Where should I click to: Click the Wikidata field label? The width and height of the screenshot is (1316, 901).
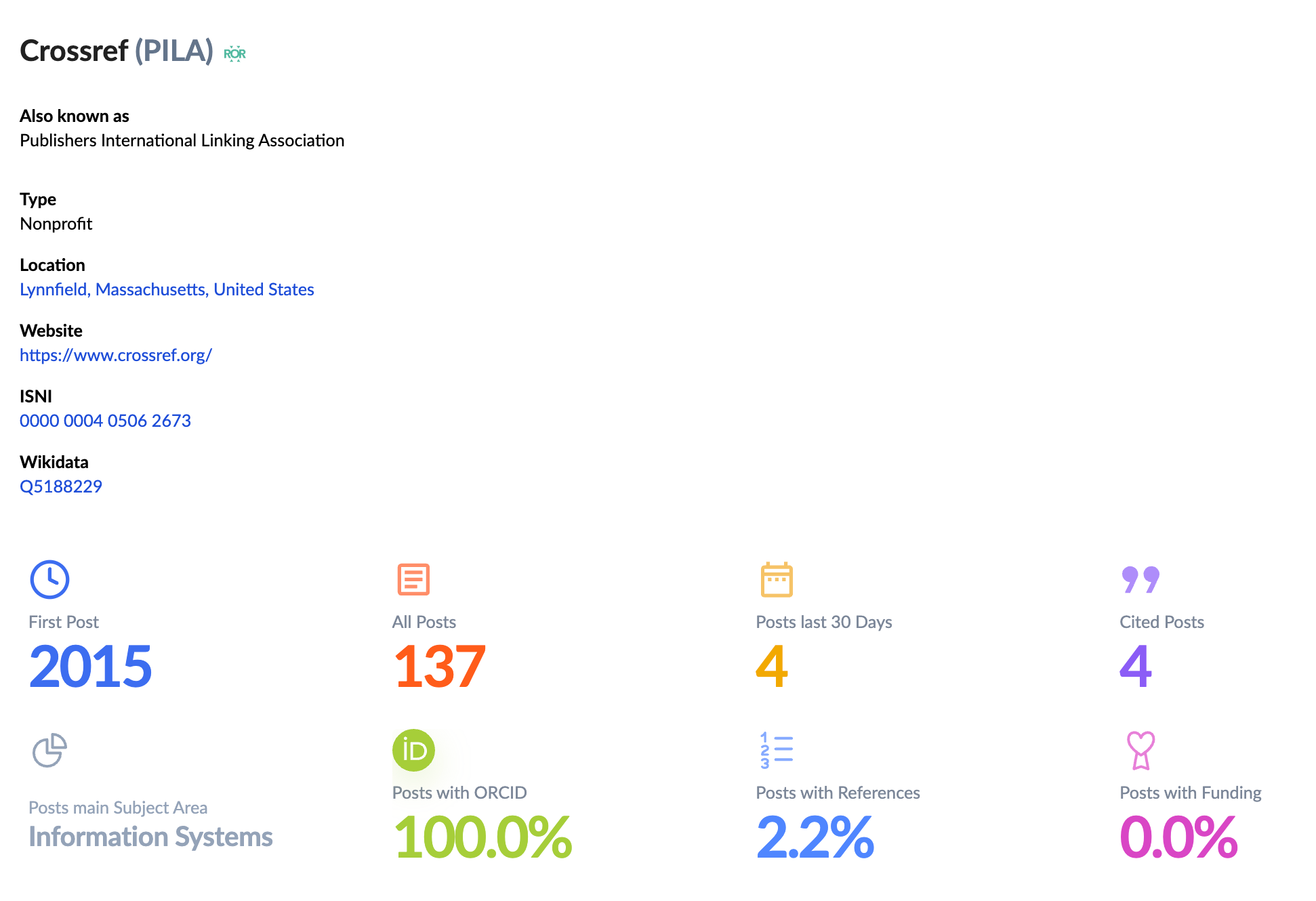(54, 462)
